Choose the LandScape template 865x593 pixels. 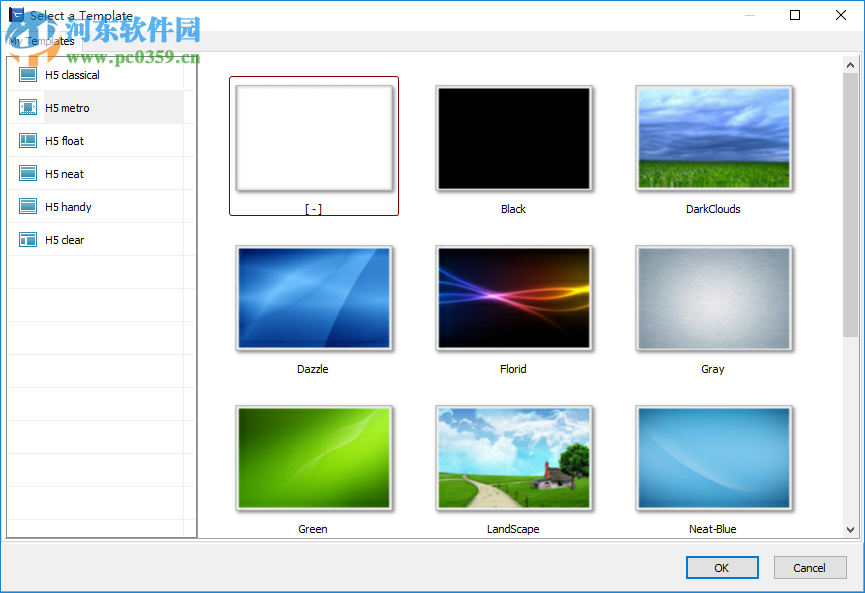coord(513,458)
